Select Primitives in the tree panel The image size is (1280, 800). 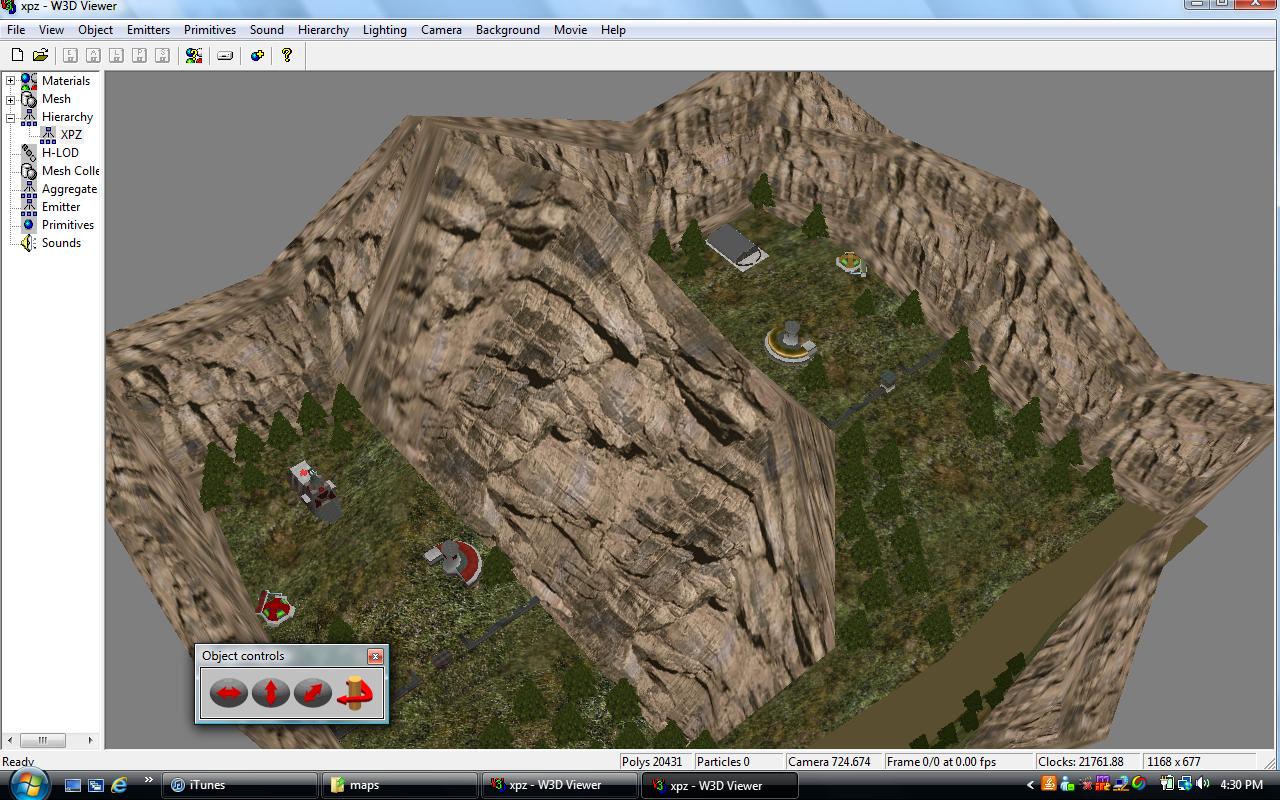(67, 225)
